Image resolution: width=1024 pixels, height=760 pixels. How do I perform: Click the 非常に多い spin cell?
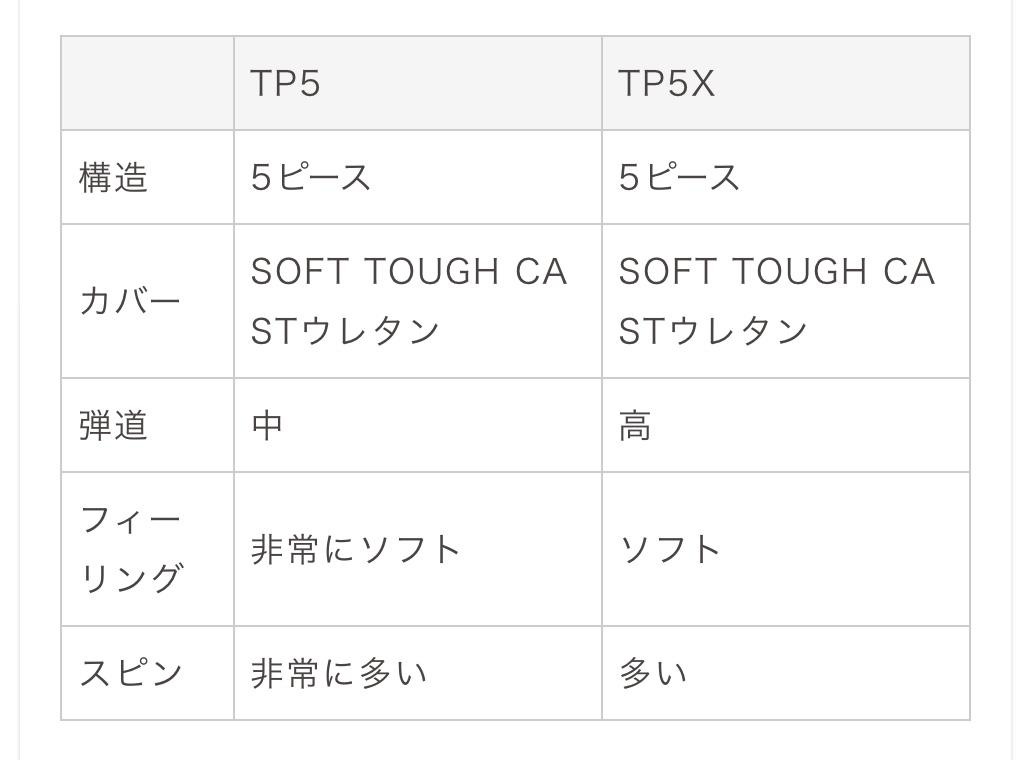coord(418,673)
